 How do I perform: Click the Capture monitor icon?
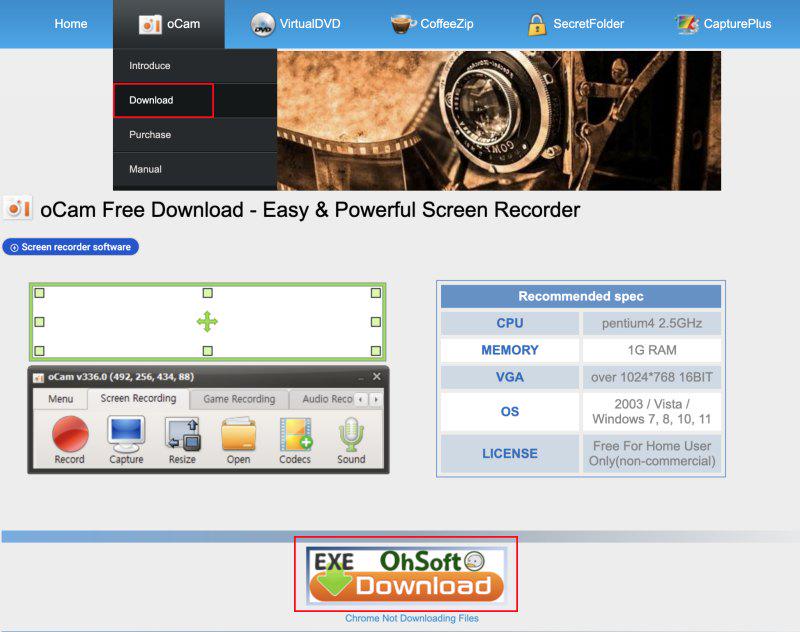[126, 435]
